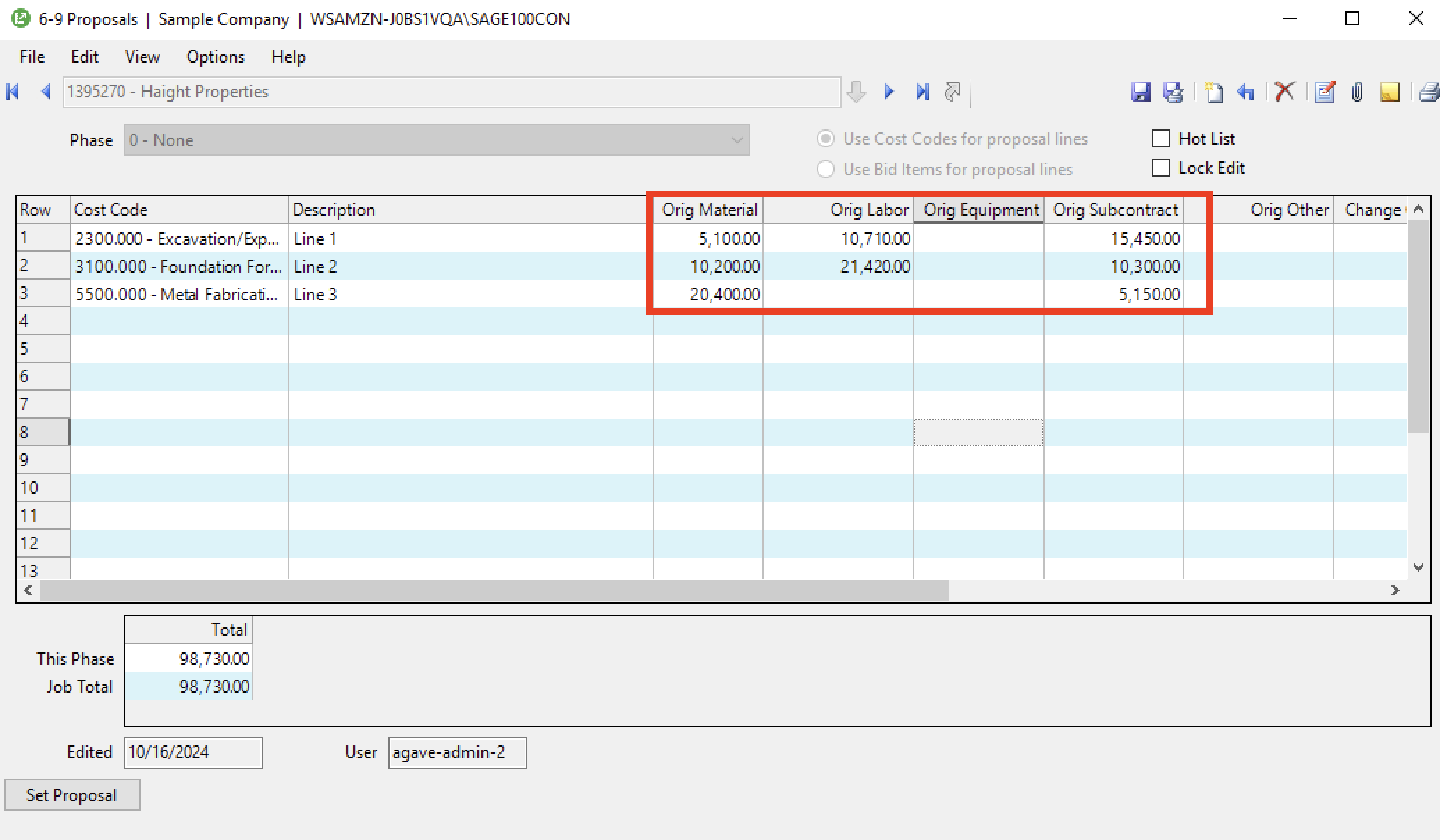1440x840 pixels.
Task: Click the Line 3 description cell
Action: [471, 294]
